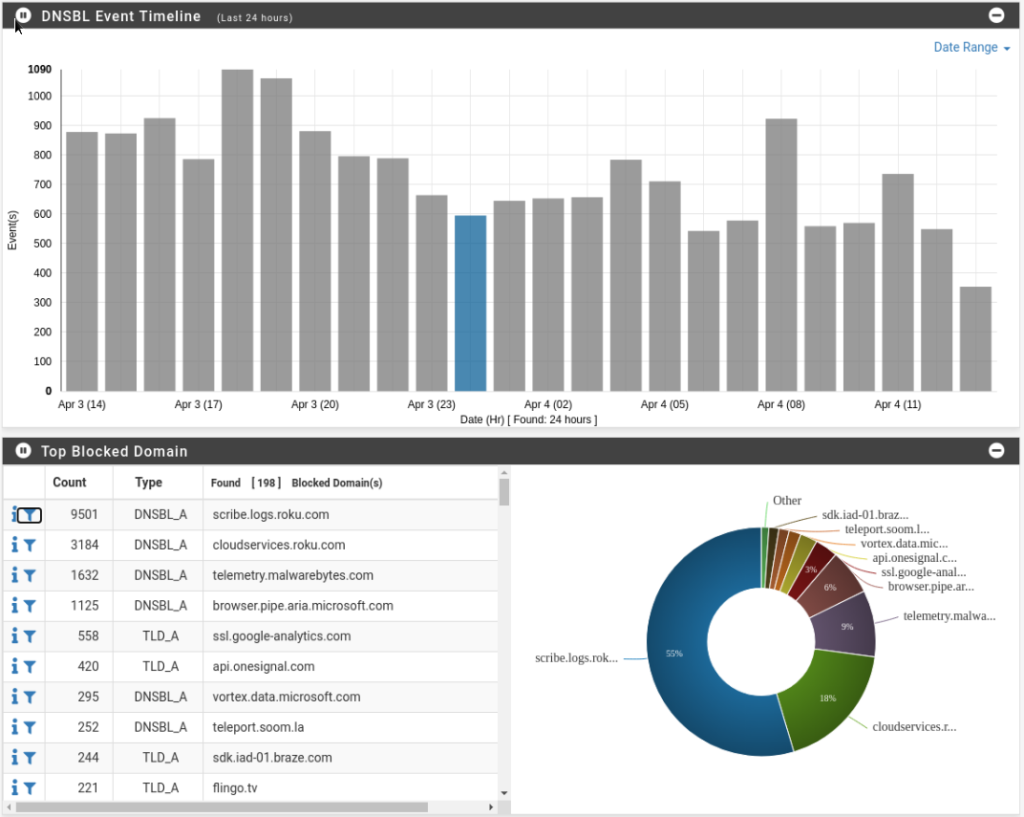The height and width of the screenshot is (817, 1024).
Task: Click the api.onesignal.com domain text
Action: 263,666
